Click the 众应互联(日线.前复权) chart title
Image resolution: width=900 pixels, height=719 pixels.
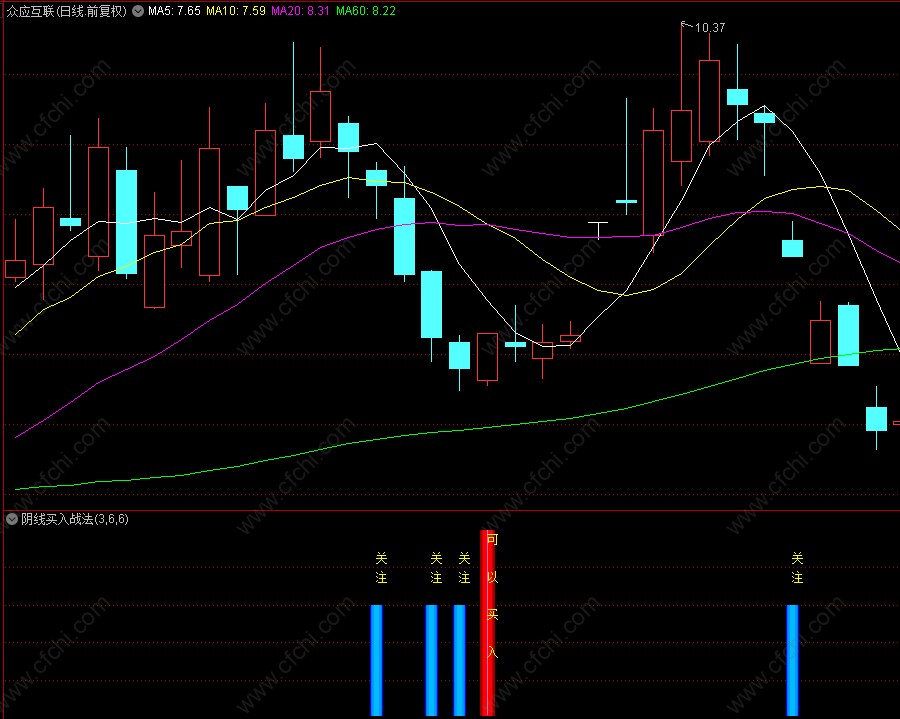pyautogui.click(x=67, y=11)
